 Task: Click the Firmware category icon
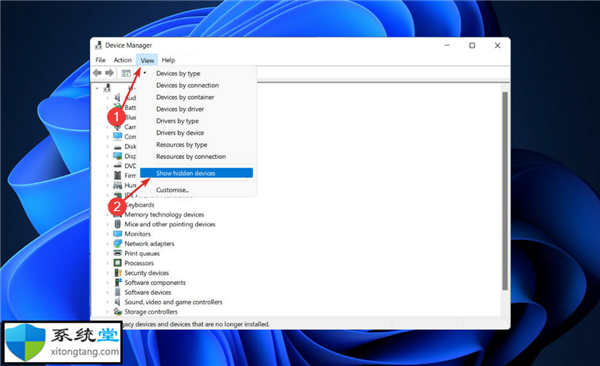[117, 175]
